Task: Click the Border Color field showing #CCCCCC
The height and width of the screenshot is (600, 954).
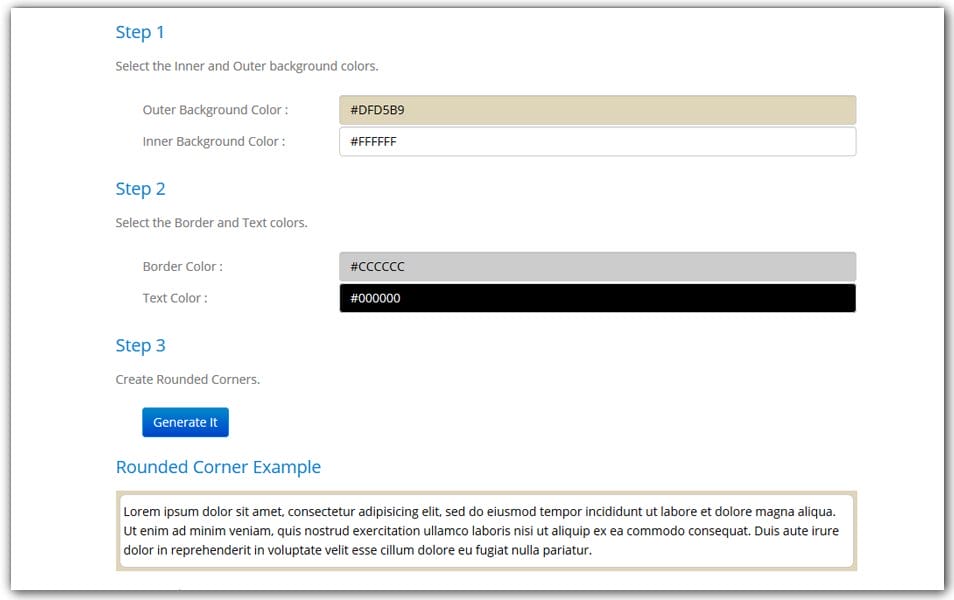Action: 595,266
